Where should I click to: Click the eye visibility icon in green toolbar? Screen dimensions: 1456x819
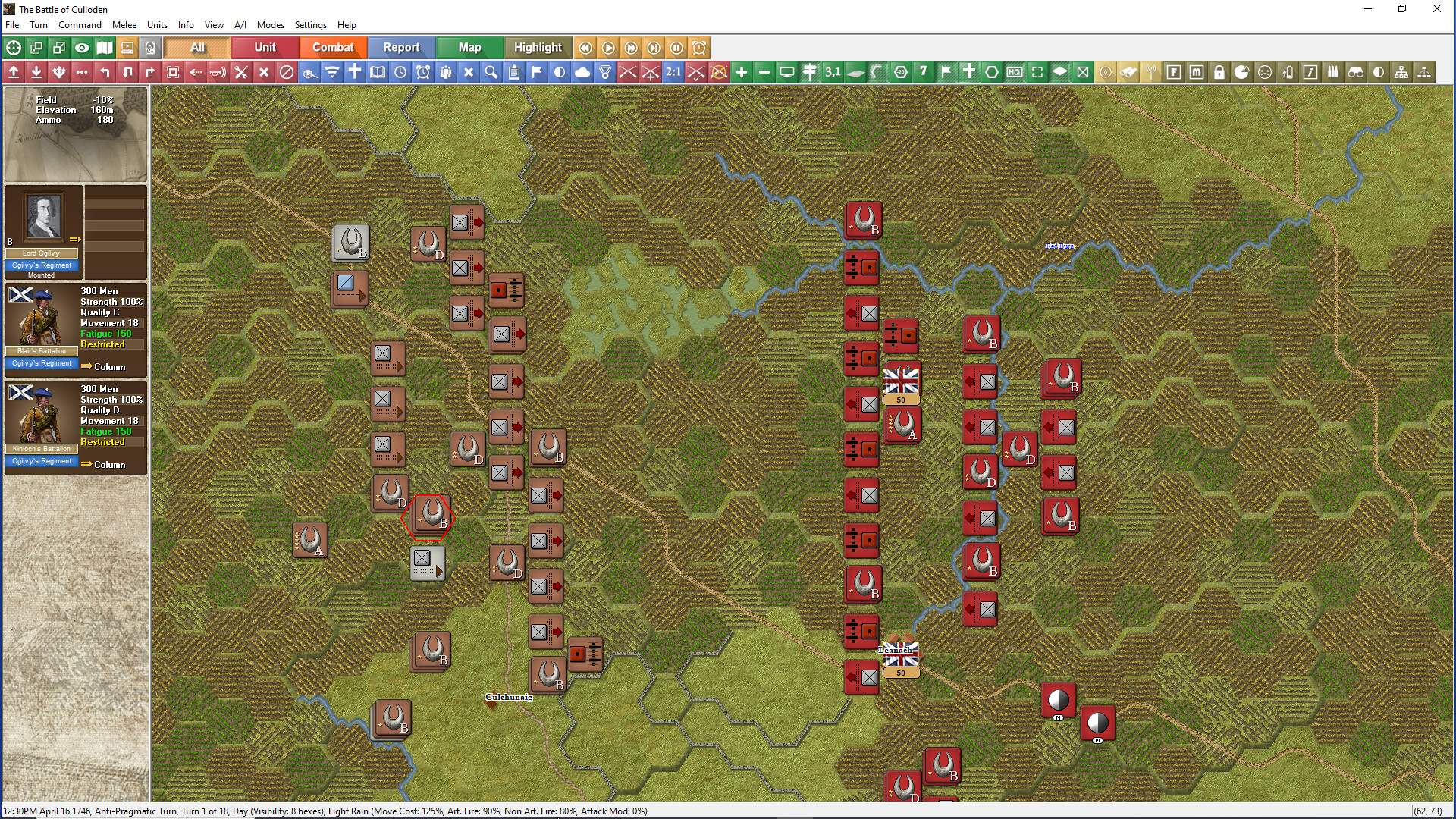[82, 48]
